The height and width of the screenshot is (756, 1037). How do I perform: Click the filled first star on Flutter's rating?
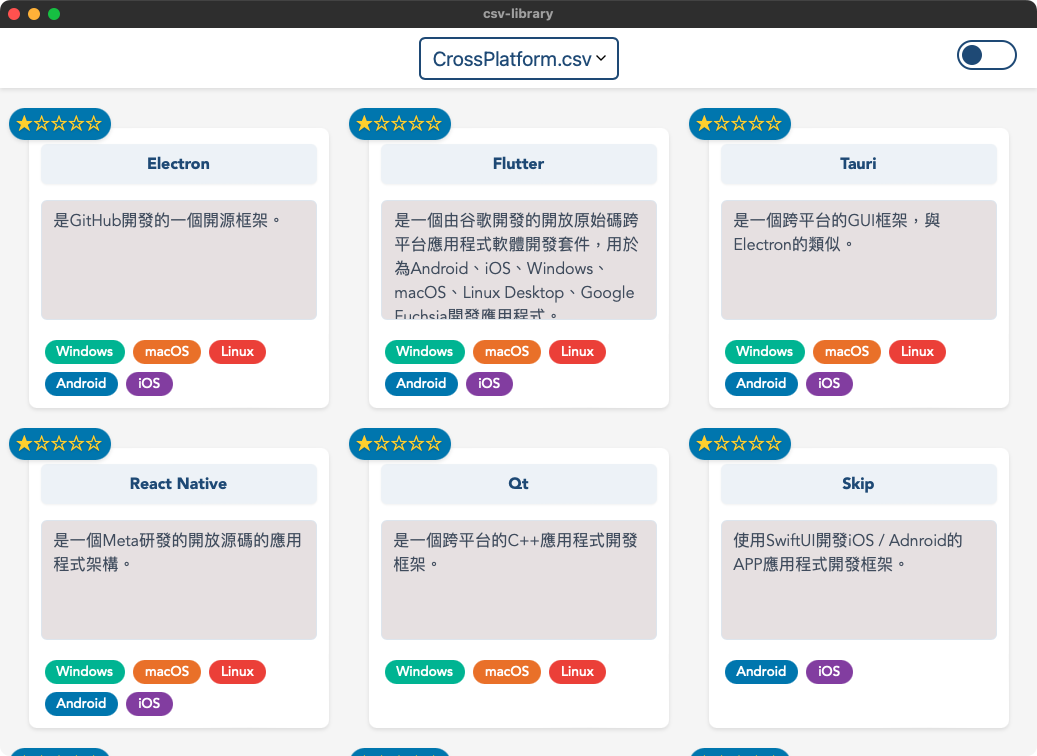(364, 124)
